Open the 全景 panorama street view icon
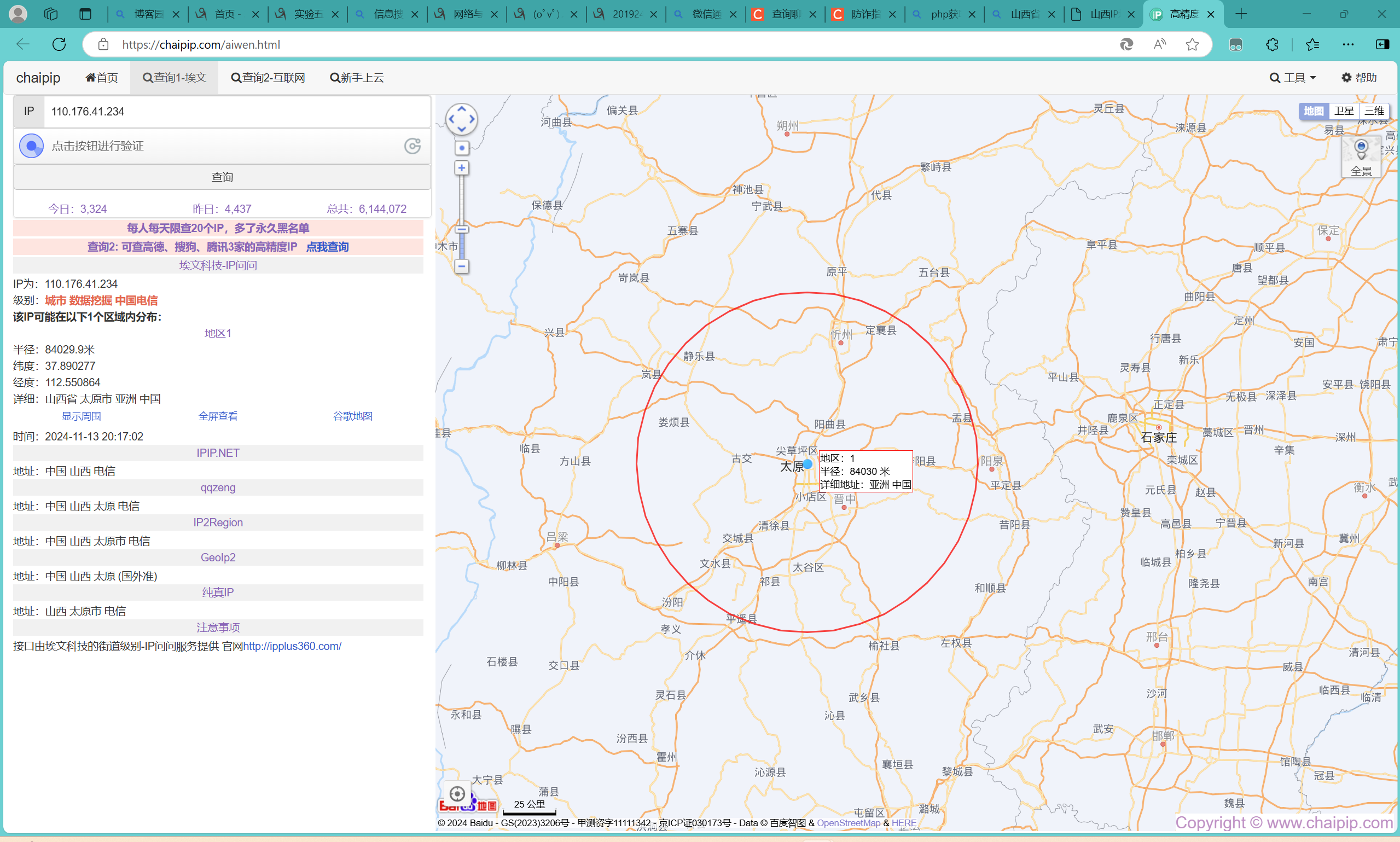This screenshot has height=842, width=1400. (1361, 157)
